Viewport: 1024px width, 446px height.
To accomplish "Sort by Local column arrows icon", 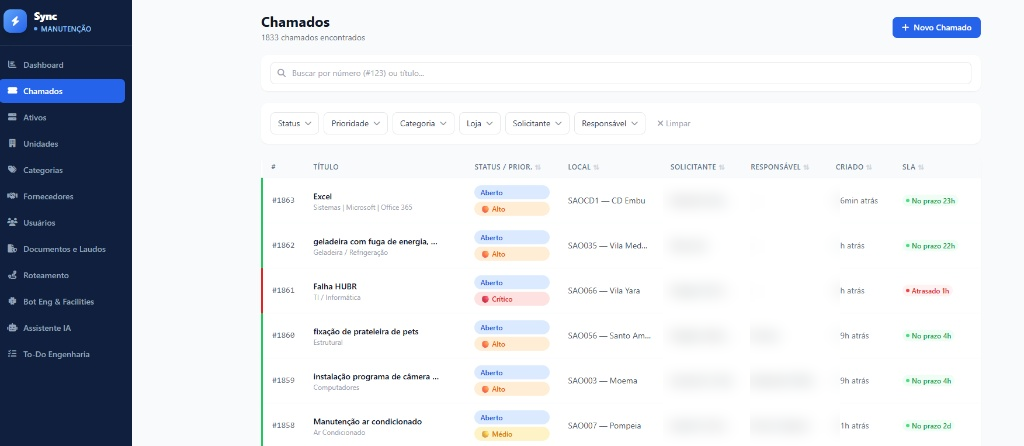I will tap(596, 167).
